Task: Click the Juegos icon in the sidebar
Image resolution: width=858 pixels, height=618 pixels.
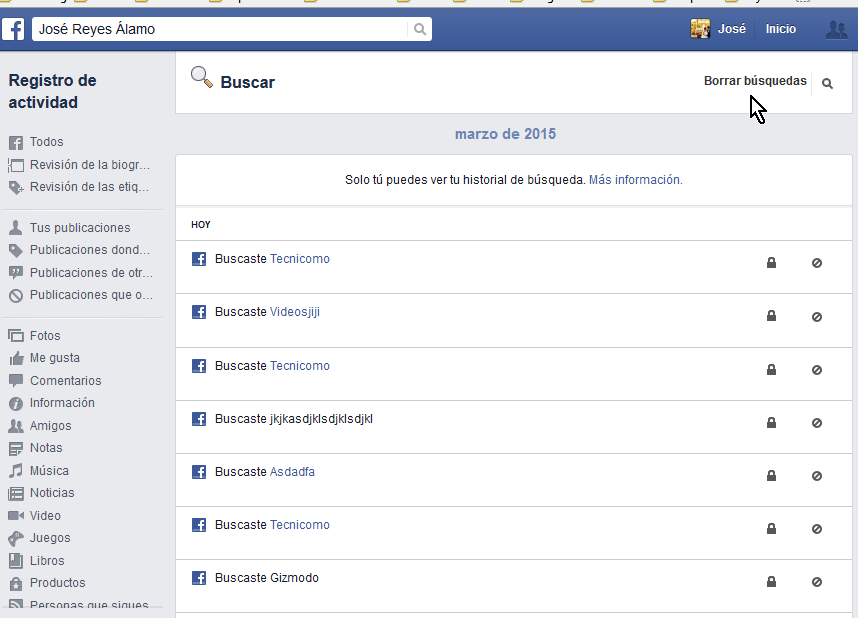Action: pyautogui.click(x=16, y=538)
